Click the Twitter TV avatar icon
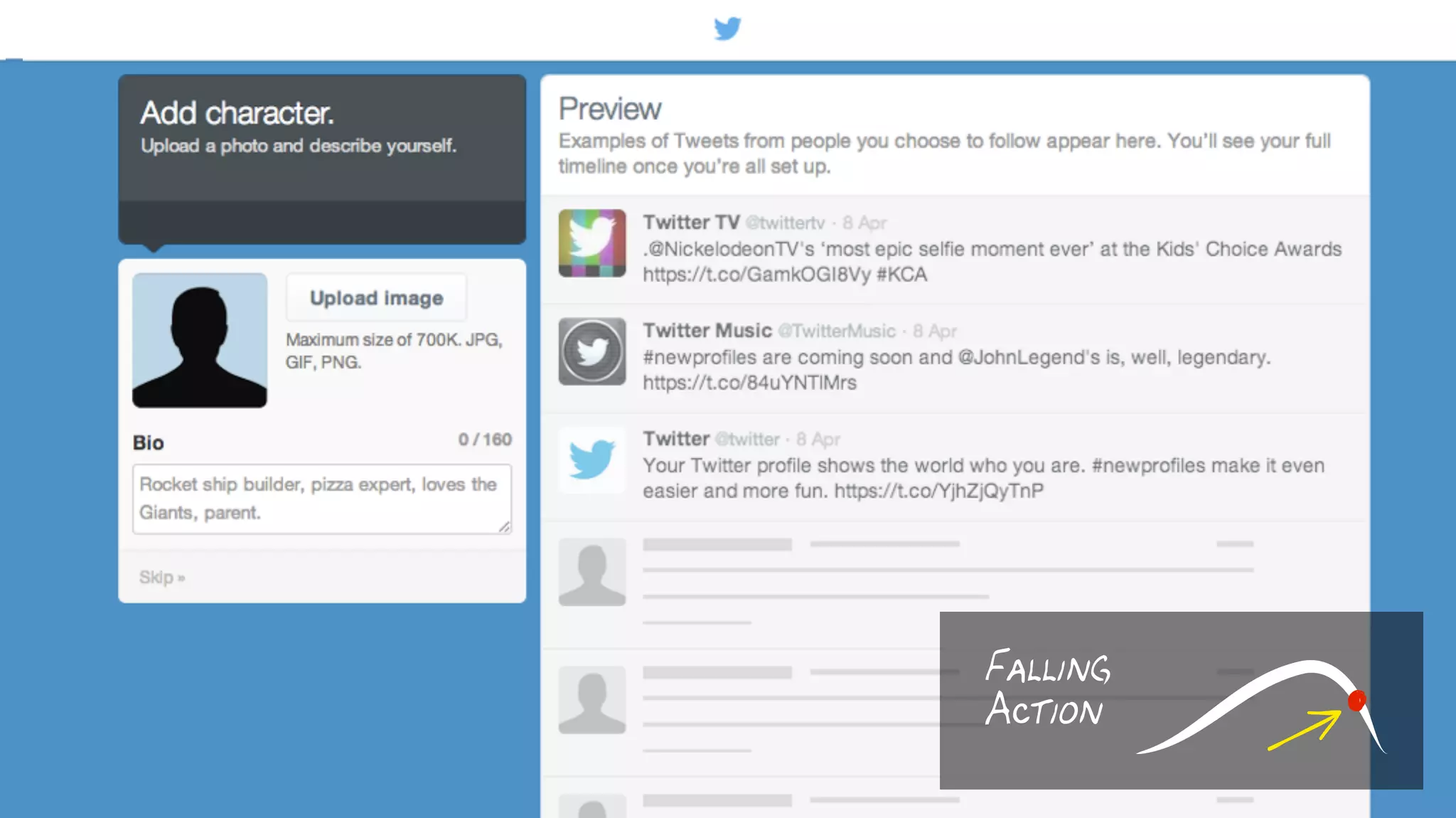Viewport: 1456px width, 818px height. [591, 243]
